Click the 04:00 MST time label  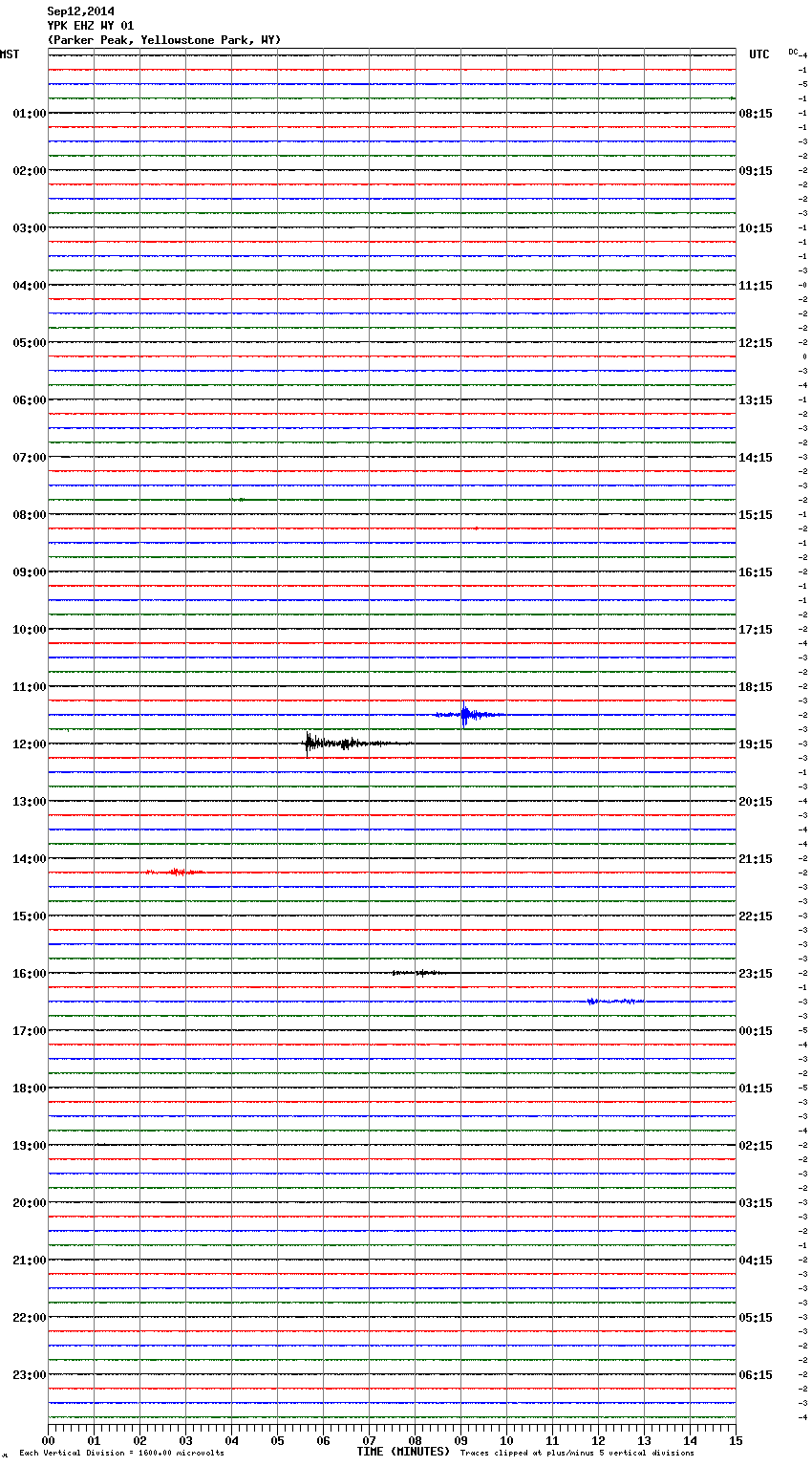point(29,286)
